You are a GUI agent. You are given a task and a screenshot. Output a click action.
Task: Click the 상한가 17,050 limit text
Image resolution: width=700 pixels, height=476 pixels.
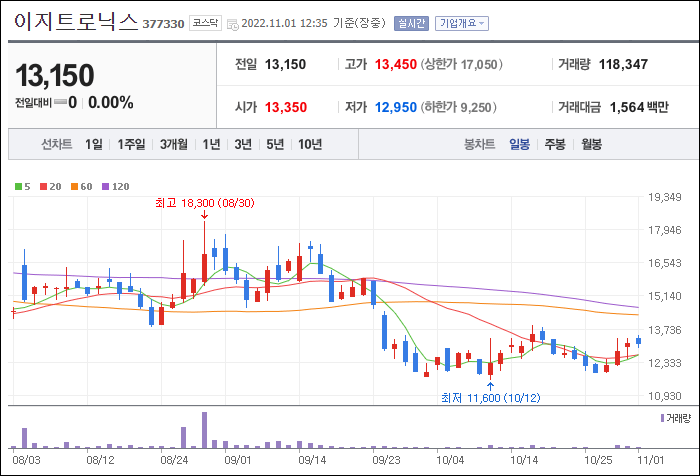[462, 64]
